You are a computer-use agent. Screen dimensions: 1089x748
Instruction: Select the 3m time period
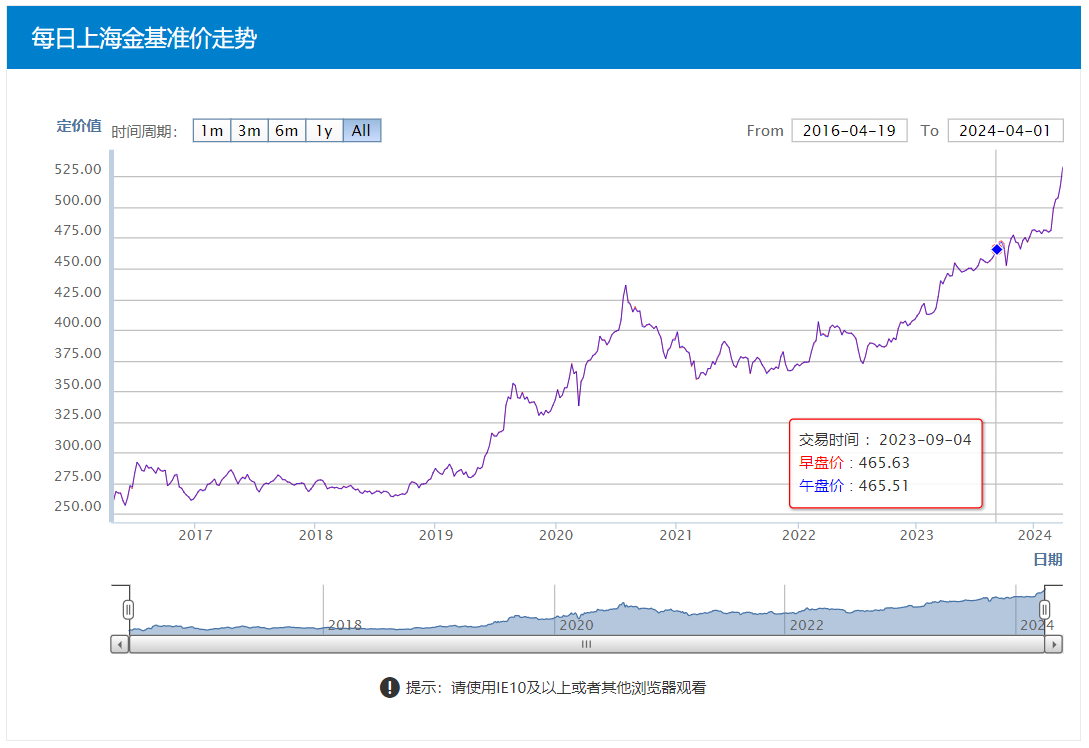249,131
